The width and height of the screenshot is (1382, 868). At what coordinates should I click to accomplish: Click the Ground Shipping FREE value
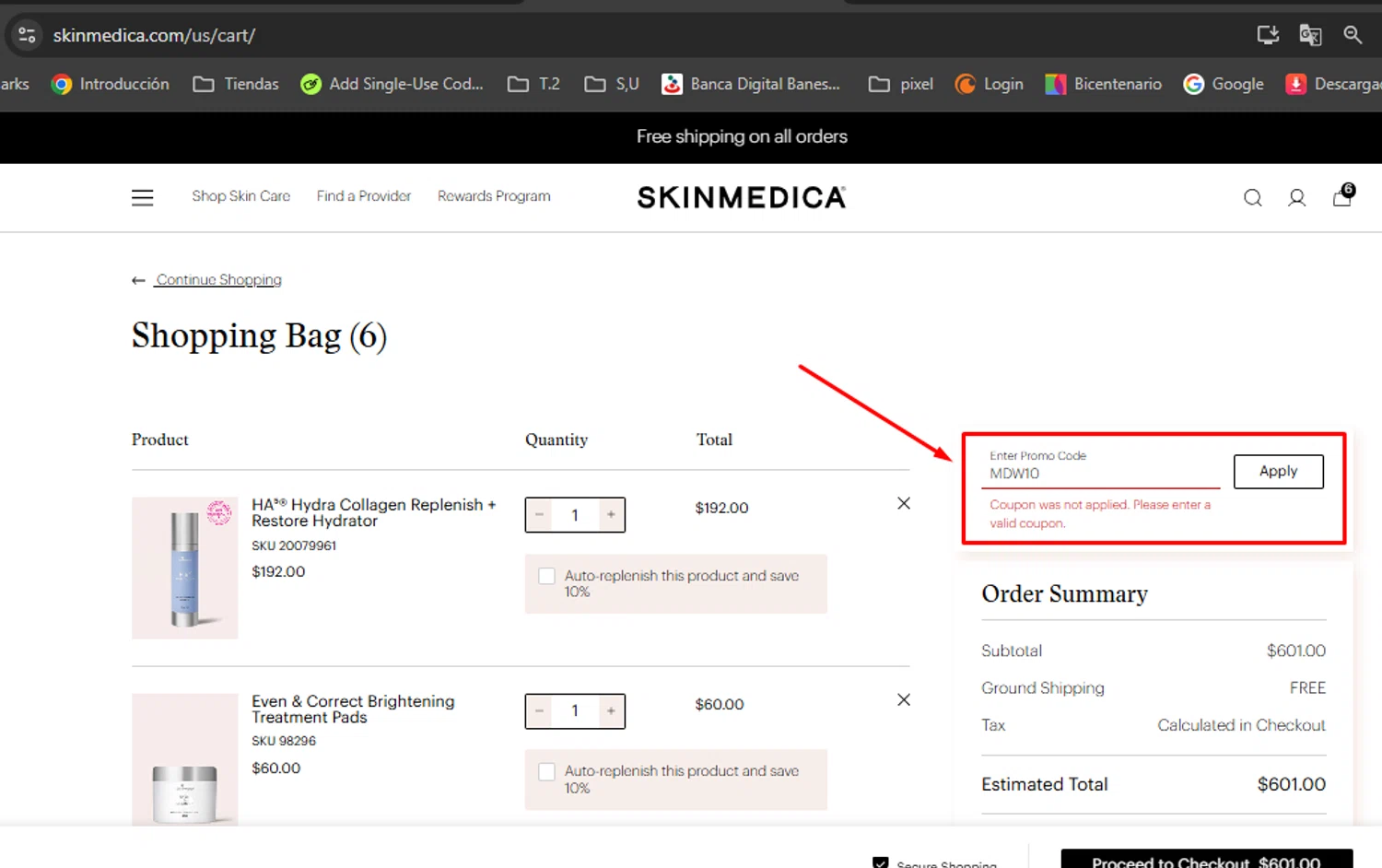(x=1307, y=687)
